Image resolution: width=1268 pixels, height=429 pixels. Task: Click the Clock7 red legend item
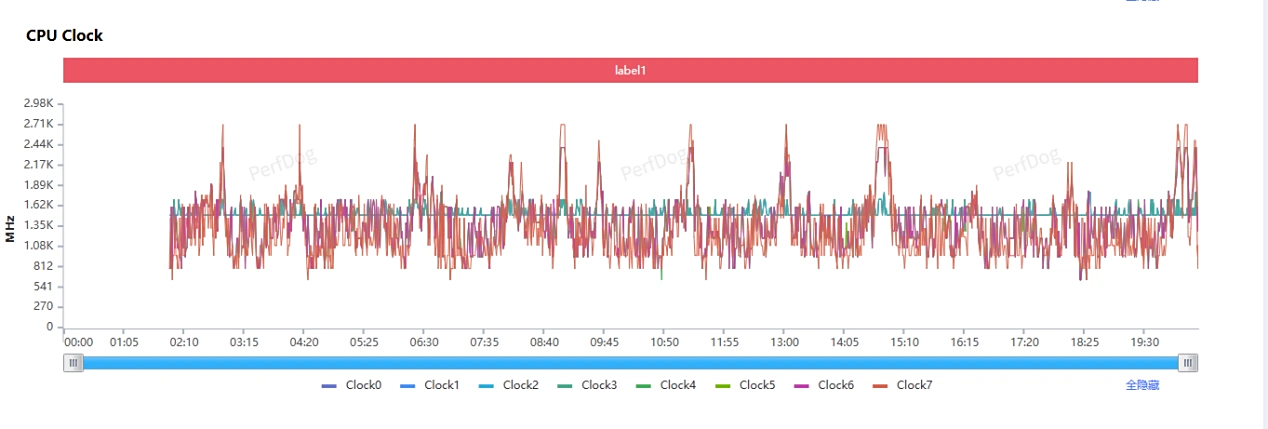pos(903,385)
